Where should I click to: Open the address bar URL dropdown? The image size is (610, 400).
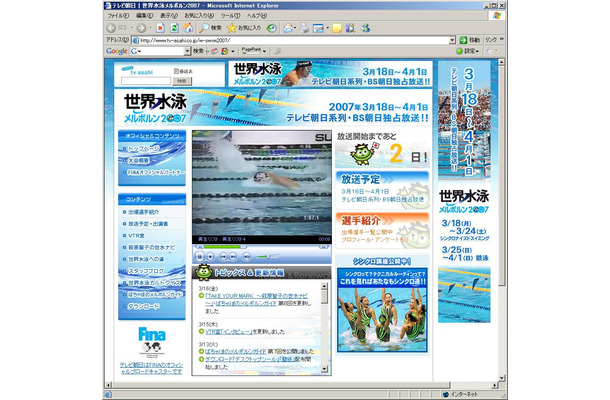pos(452,40)
